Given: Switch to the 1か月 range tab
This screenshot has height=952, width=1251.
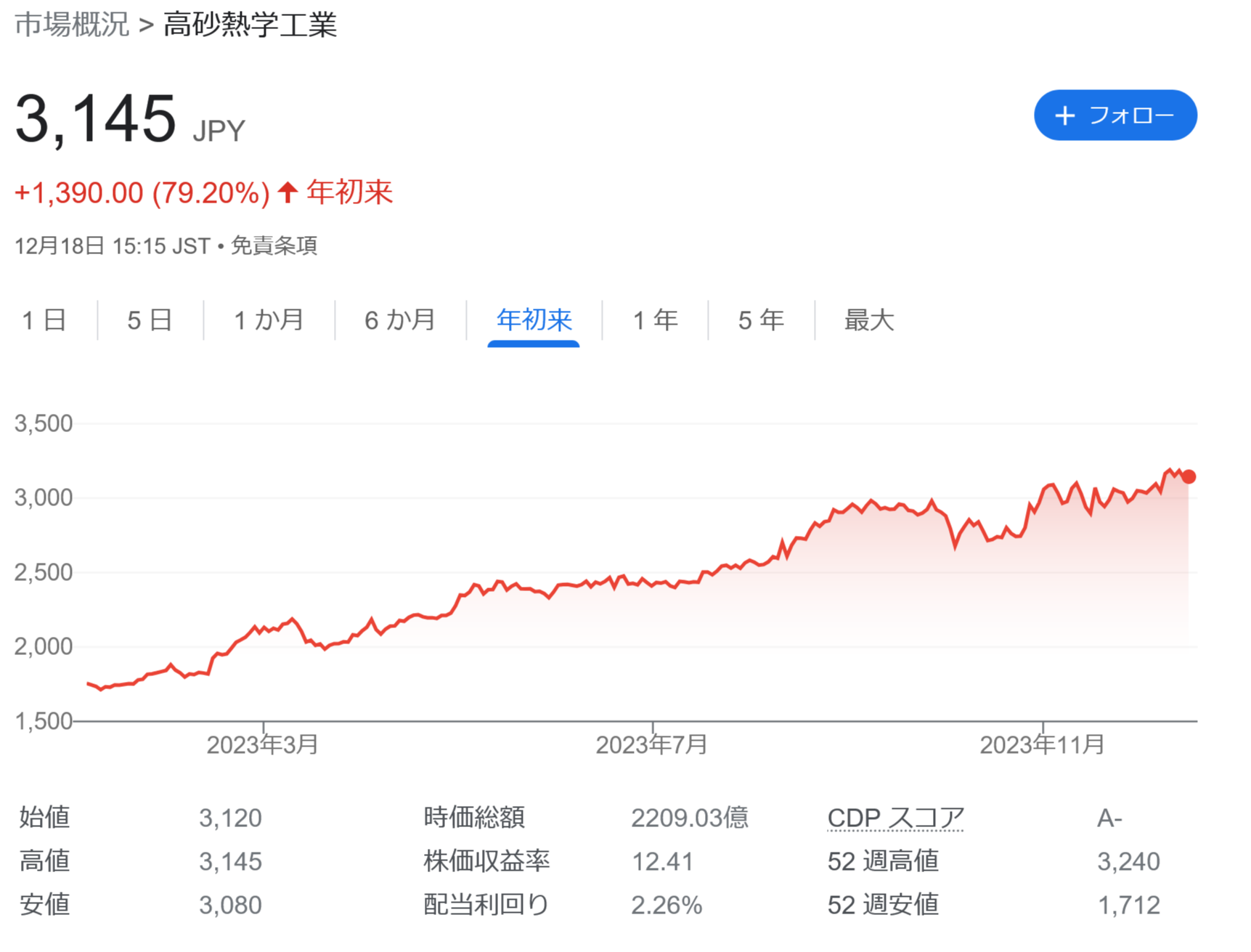Looking at the screenshot, I should (x=269, y=320).
